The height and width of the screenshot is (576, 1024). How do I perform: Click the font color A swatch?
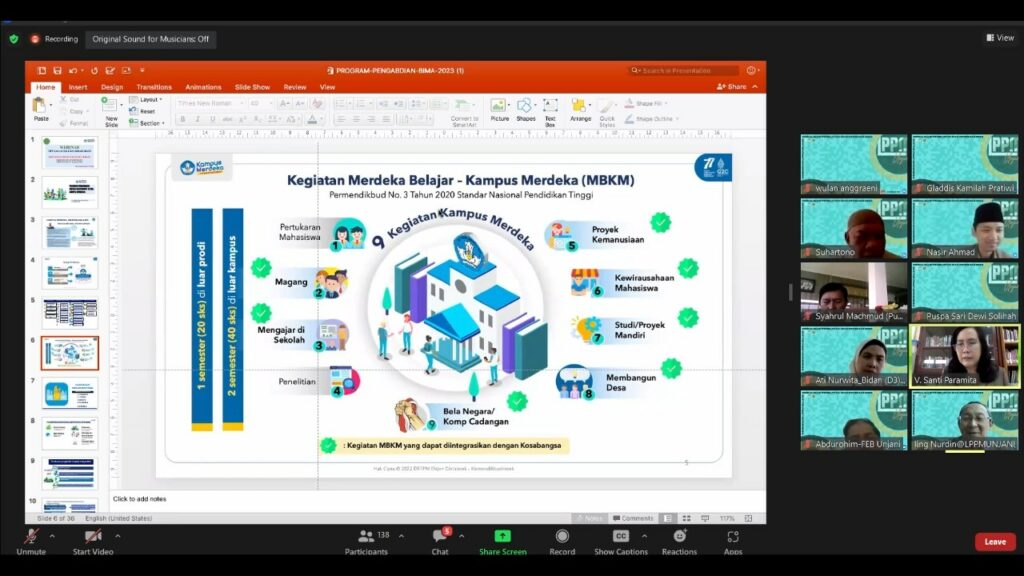click(x=312, y=119)
